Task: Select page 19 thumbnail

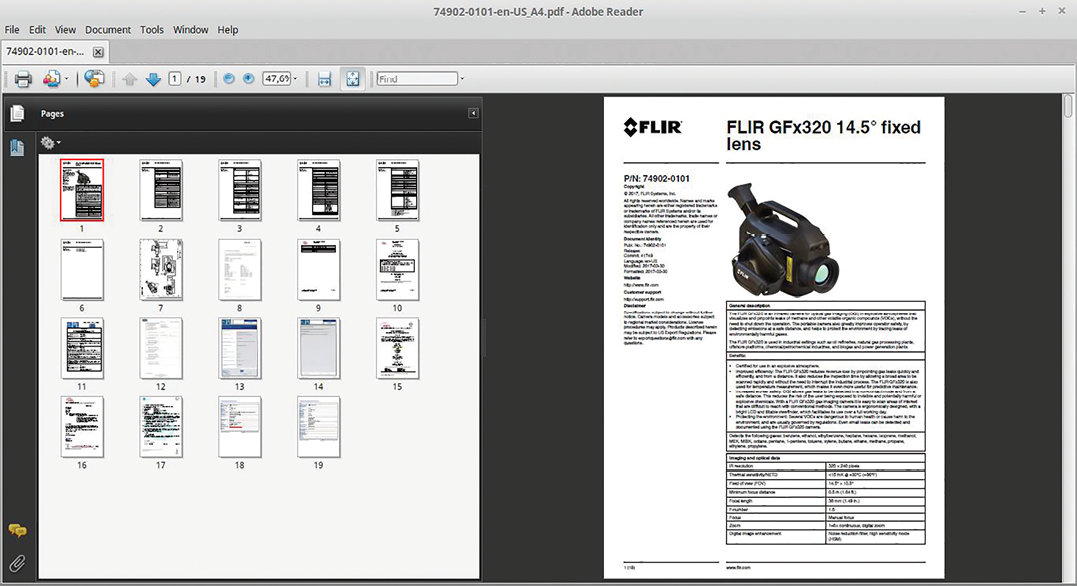Action: 319,427
